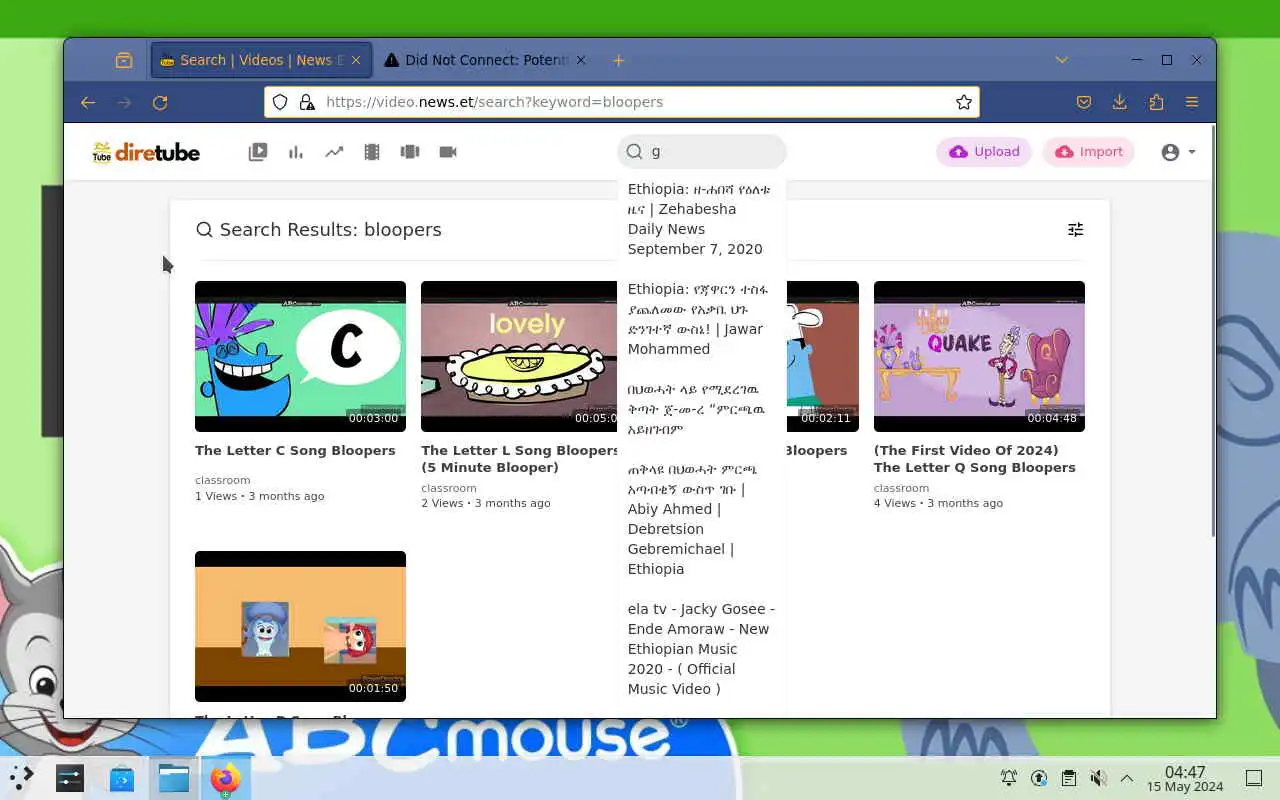This screenshot has height=800, width=1280.
Task: Open the video camera icon in navbar
Action: (448, 152)
